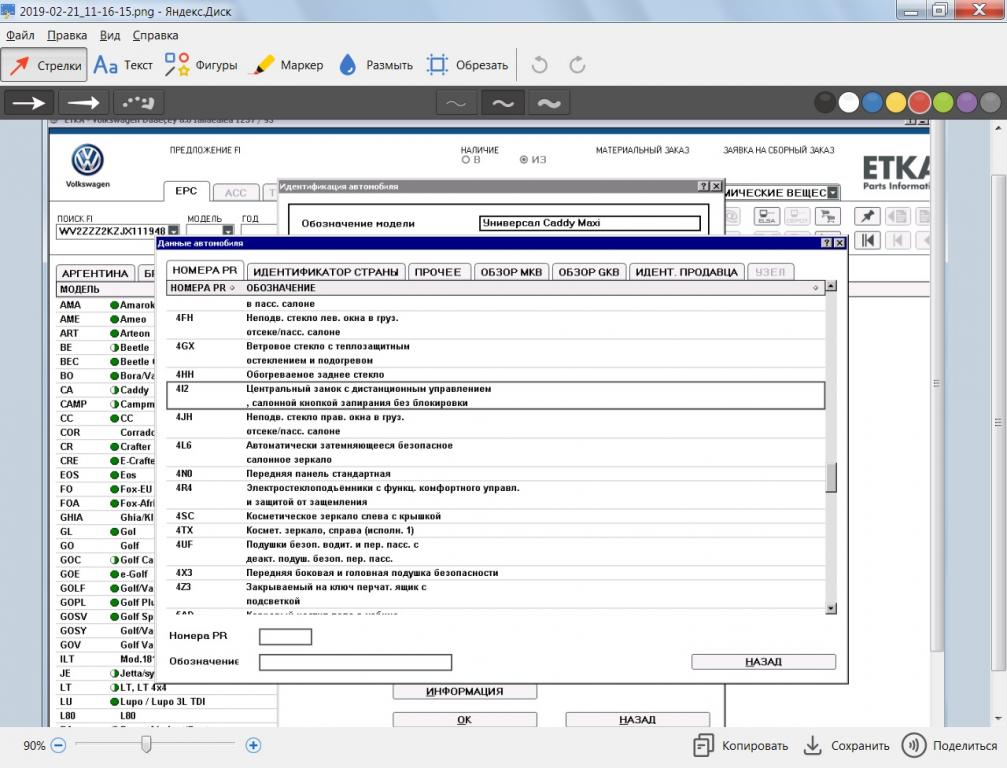Viewport: 1007px width, 768px height.
Task: Click the zoom slider handle
Action: click(146, 745)
